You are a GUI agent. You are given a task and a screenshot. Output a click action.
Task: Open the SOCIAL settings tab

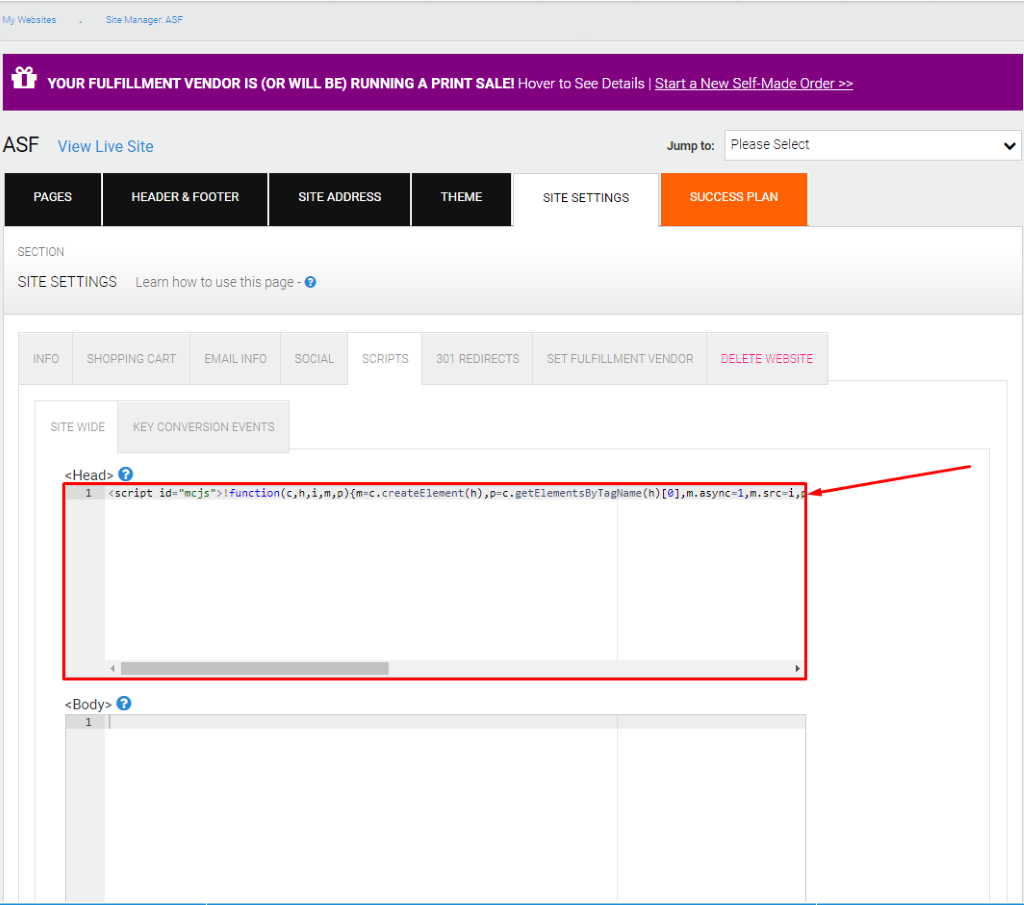tap(313, 358)
